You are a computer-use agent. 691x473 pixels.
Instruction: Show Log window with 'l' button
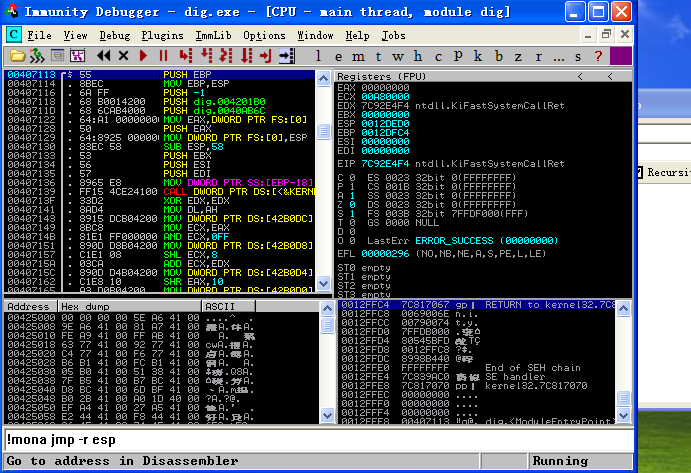pyautogui.click(x=318, y=56)
